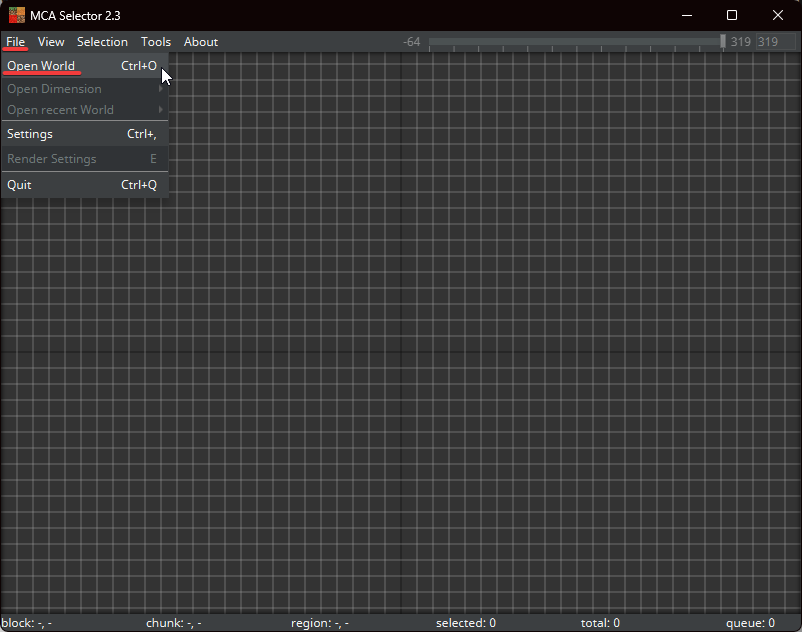This screenshot has width=802, height=632.
Task: Click the 'region: -, -' status text
Action: click(320, 623)
